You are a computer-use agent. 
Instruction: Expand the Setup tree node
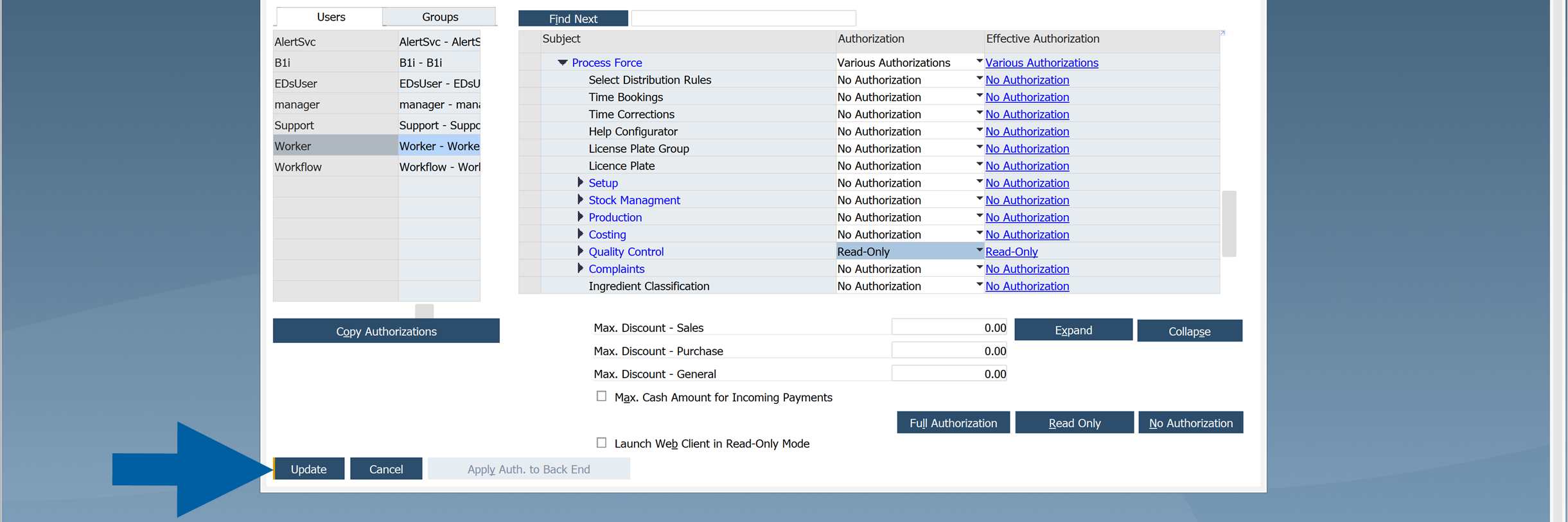[x=580, y=182]
